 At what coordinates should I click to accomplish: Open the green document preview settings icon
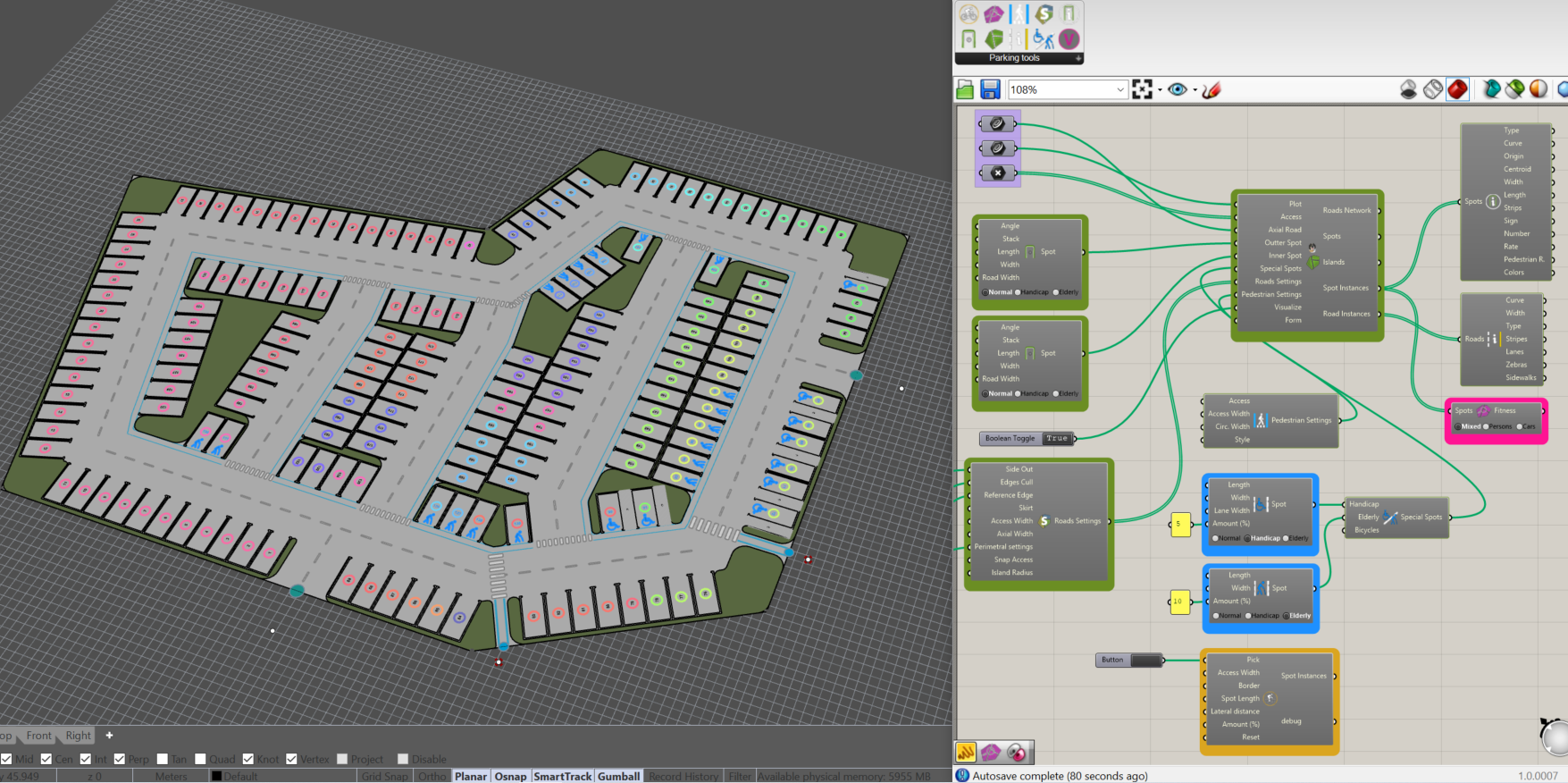point(1514,89)
